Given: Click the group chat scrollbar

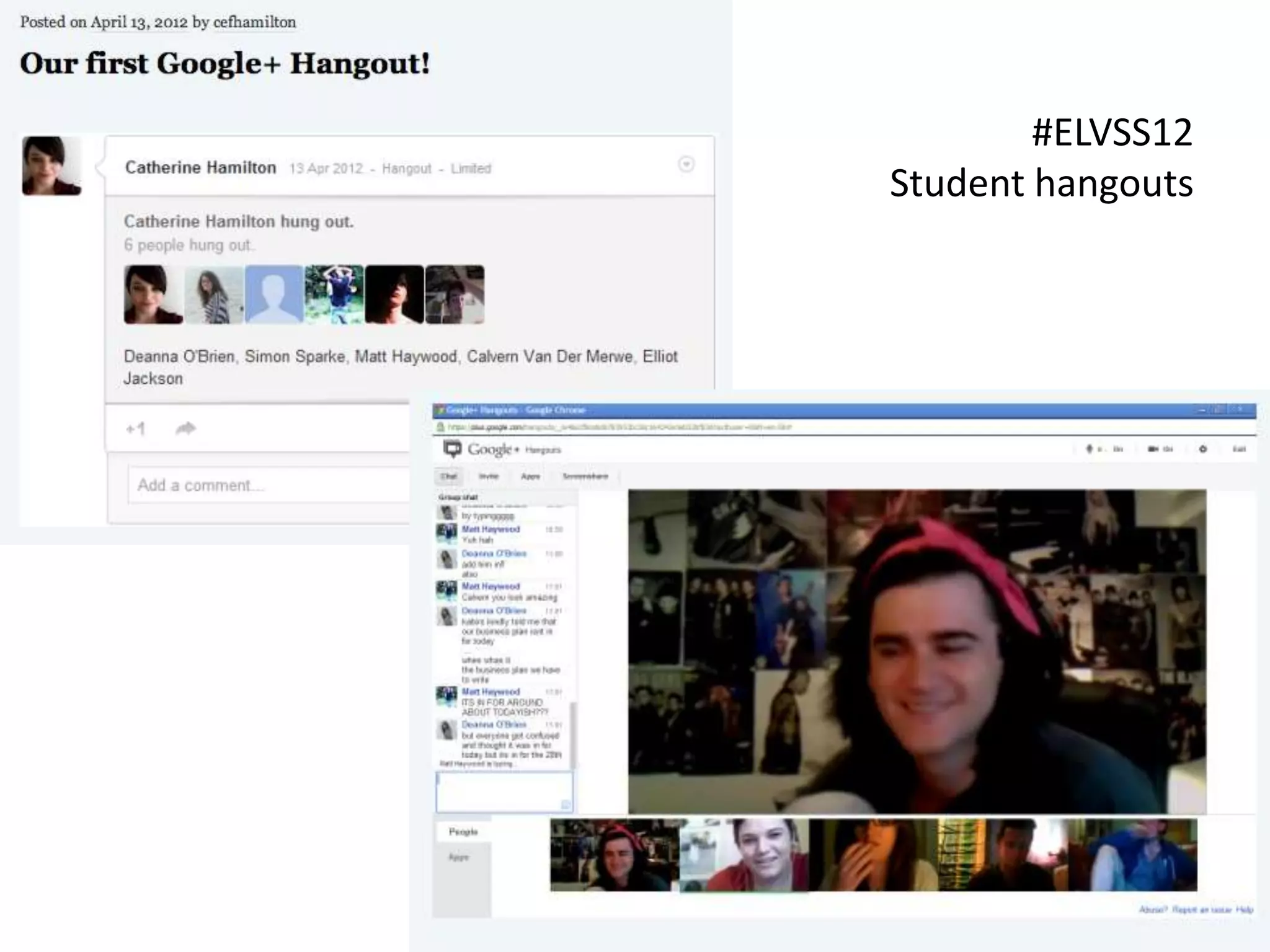Looking at the screenshot, I should 573,735.
